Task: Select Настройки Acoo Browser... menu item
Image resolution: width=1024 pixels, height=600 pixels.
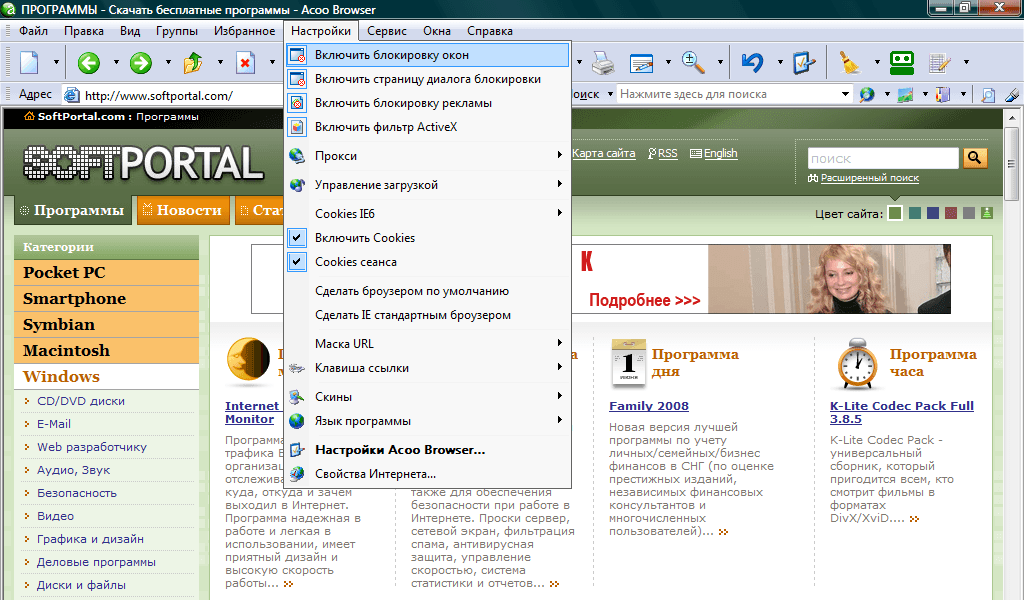Action: [x=428, y=450]
